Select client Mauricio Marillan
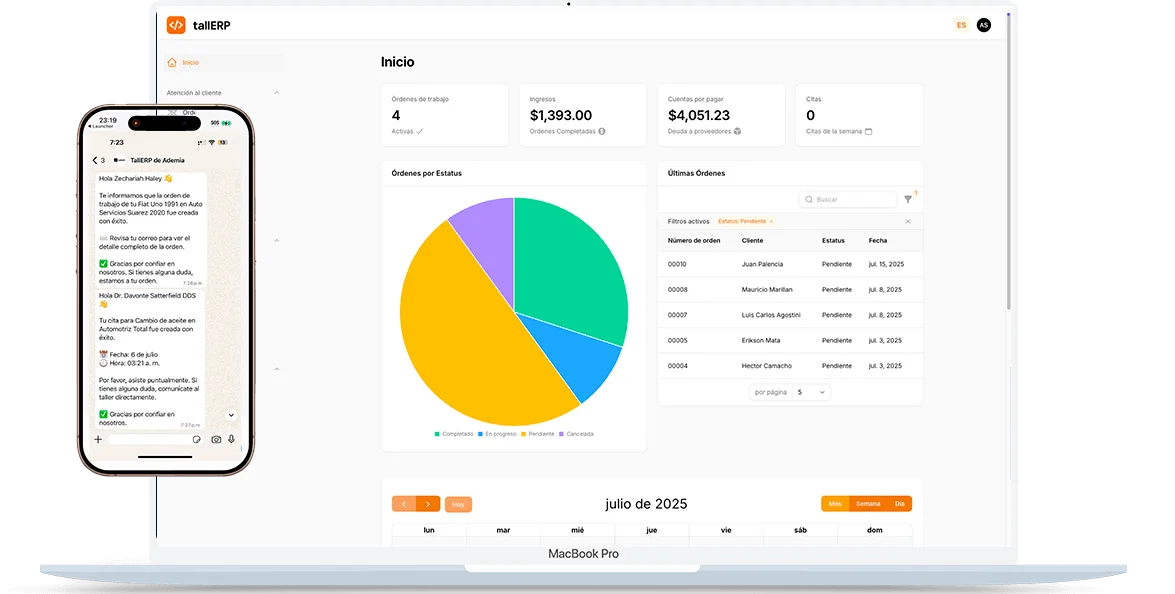1175x594 pixels. [x=767, y=290]
